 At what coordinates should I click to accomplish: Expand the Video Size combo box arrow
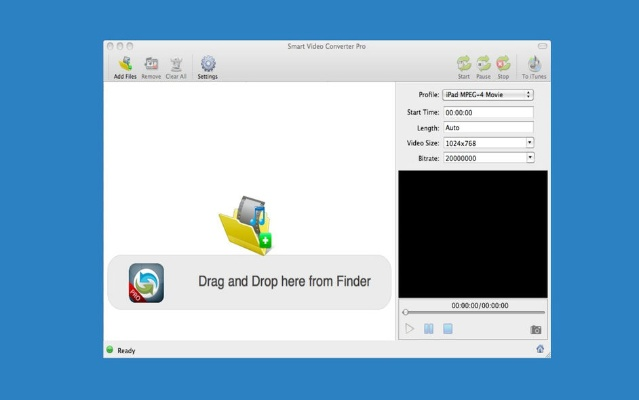(x=529, y=143)
